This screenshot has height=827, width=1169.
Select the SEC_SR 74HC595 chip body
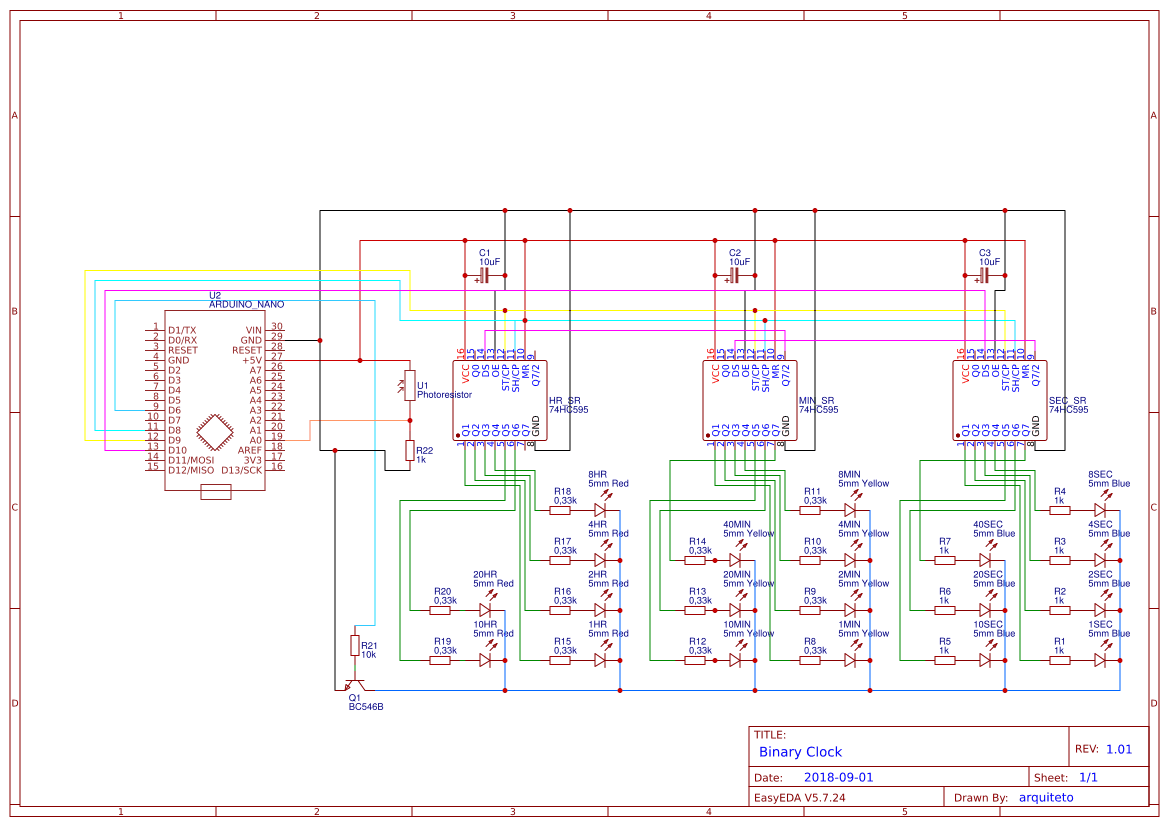click(x=1000, y=401)
